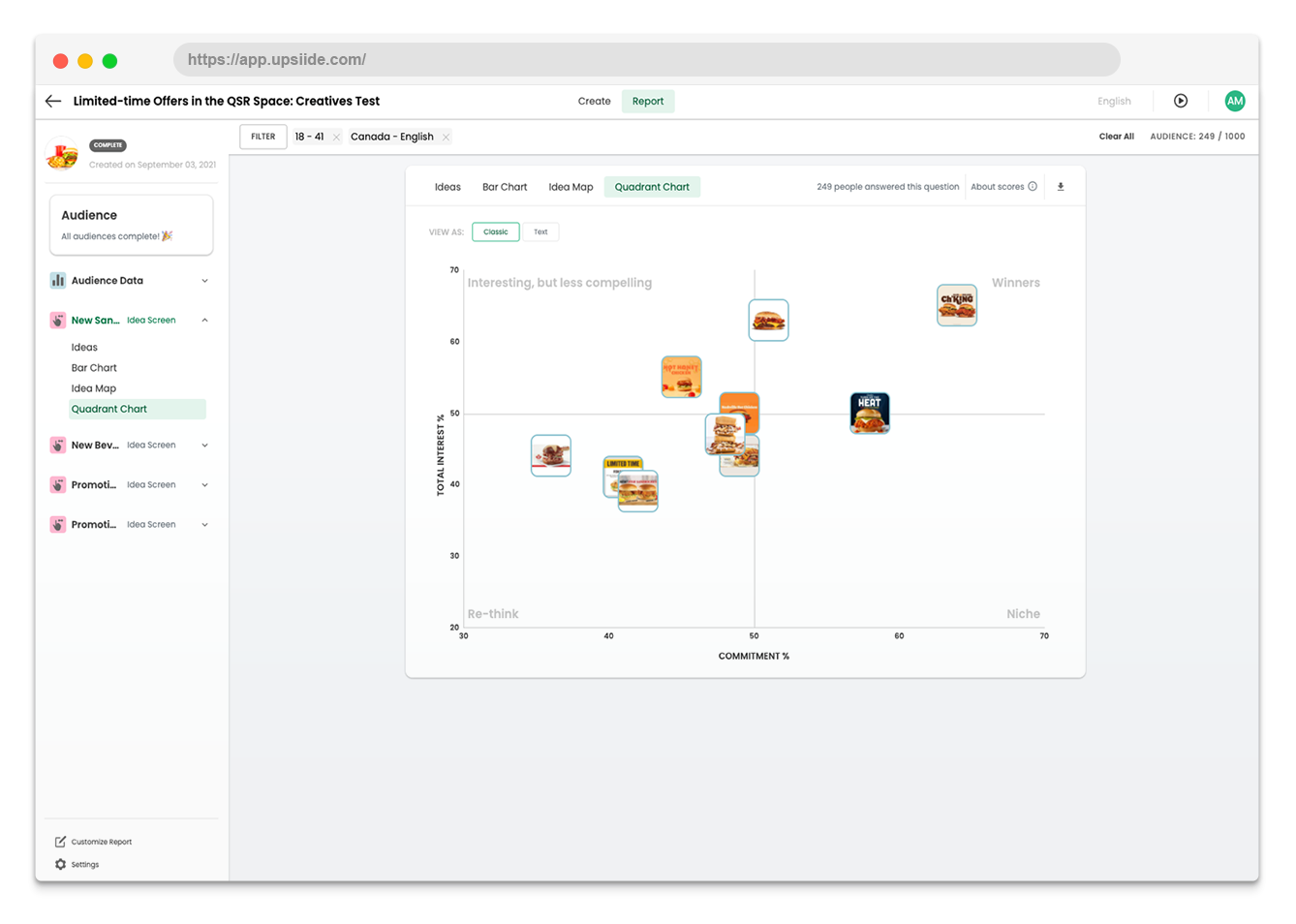
Task: Click the "Created on September 03, 2021" text
Action: tap(152, 165)
